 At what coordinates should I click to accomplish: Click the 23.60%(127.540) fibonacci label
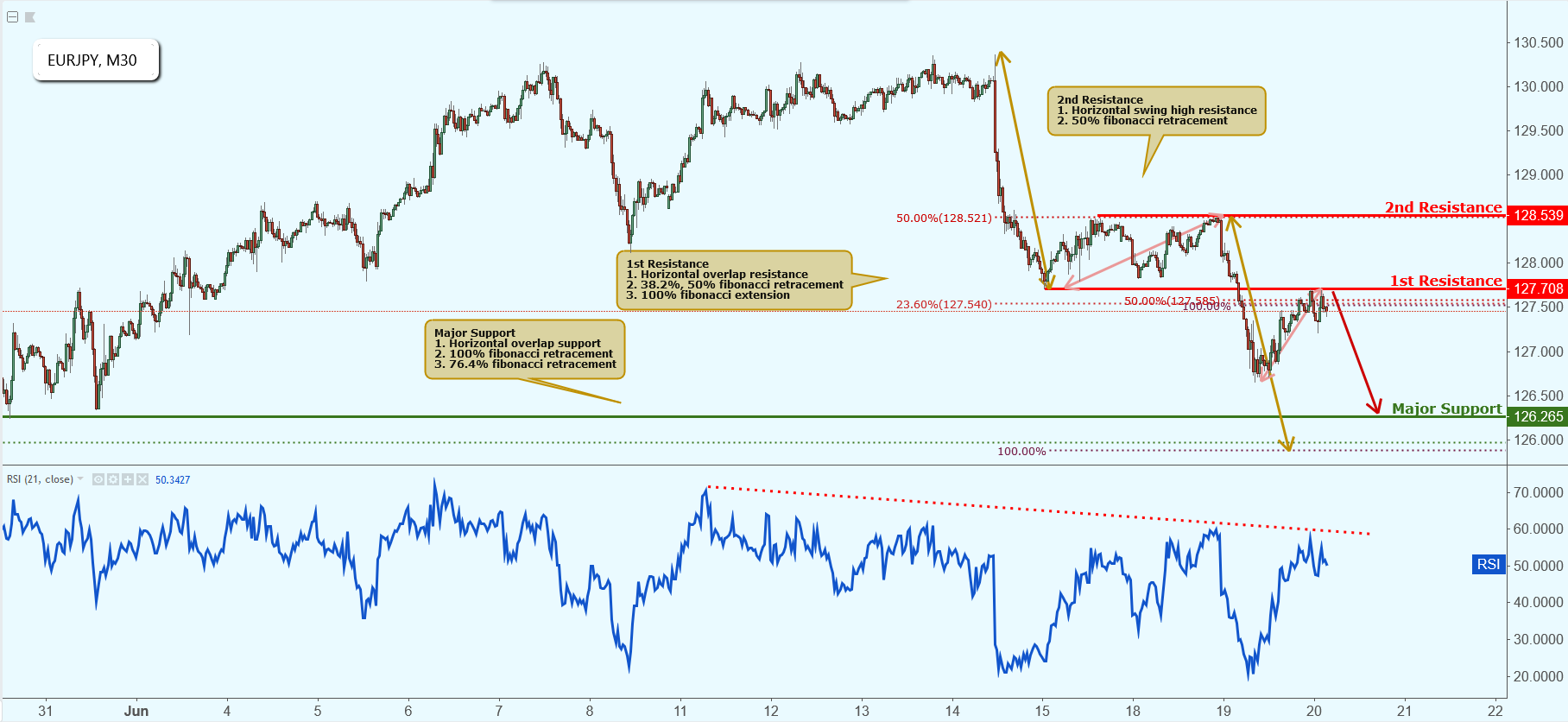tap(944, 304)
